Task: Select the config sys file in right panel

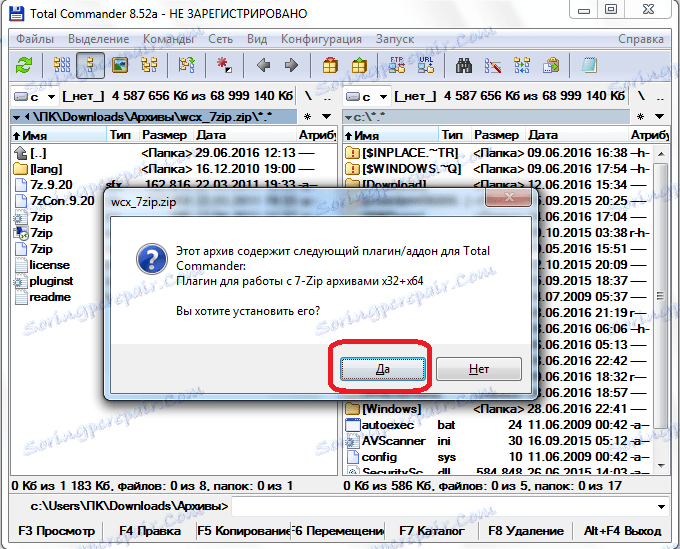Action: 401,457
